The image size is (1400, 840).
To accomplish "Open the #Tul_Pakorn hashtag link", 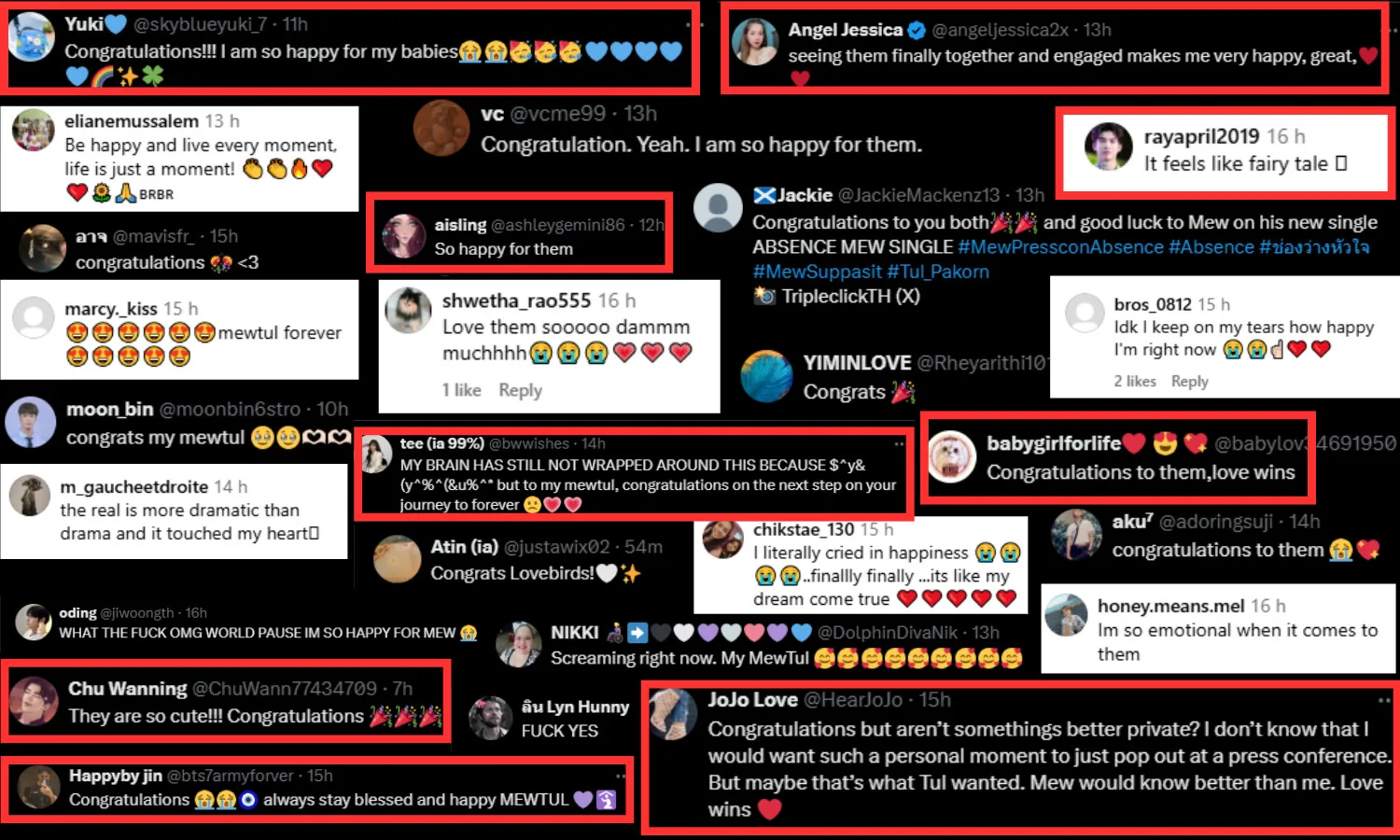I will tap(938, 272).
